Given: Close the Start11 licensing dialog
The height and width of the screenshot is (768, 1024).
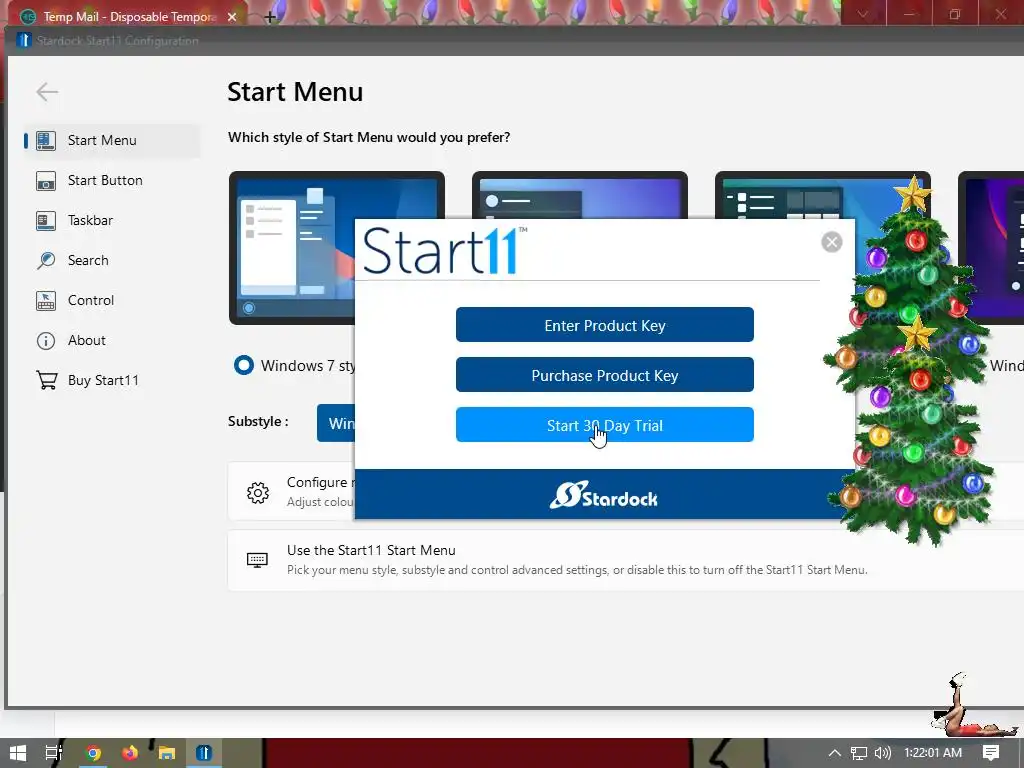Looking at the screenshot, I should [831, 242].
